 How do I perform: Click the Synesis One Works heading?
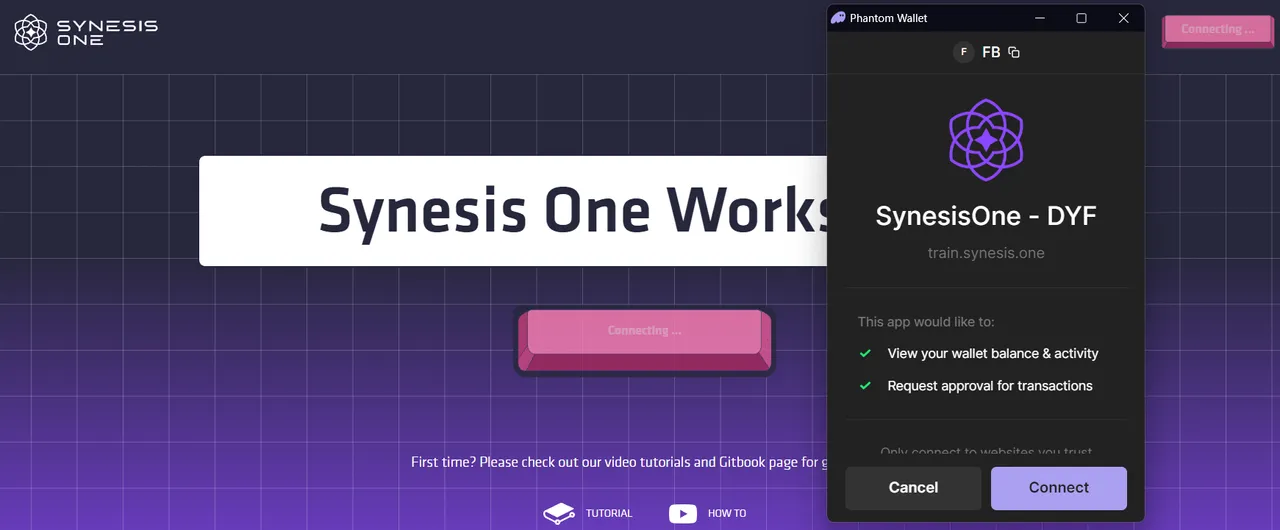(x=573, y=211)
